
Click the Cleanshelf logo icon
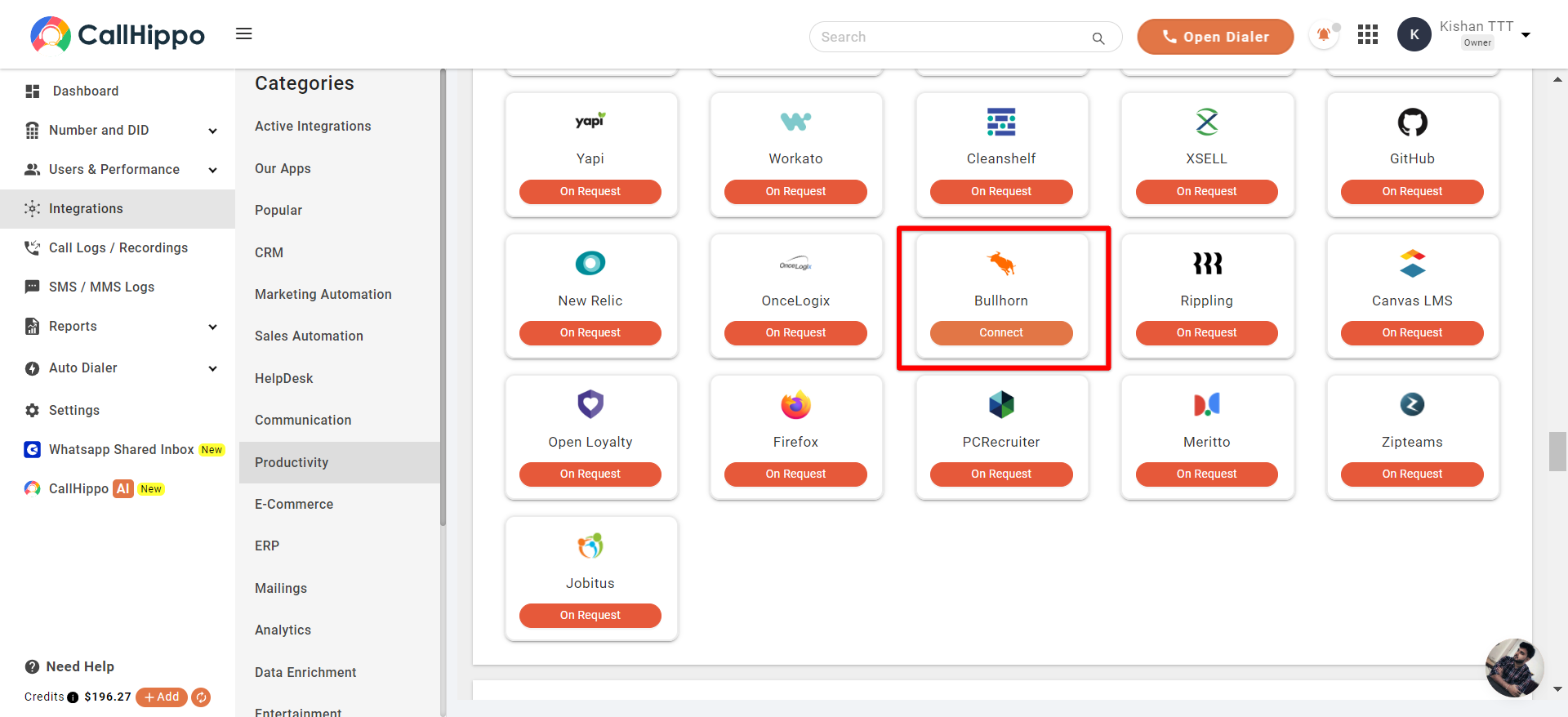click(1001, 122)
